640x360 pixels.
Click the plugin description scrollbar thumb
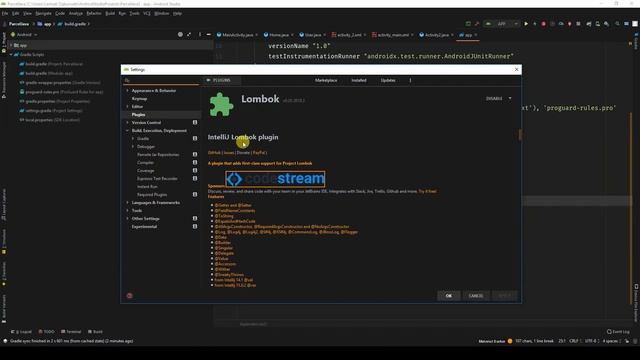(x=520, y=135)
